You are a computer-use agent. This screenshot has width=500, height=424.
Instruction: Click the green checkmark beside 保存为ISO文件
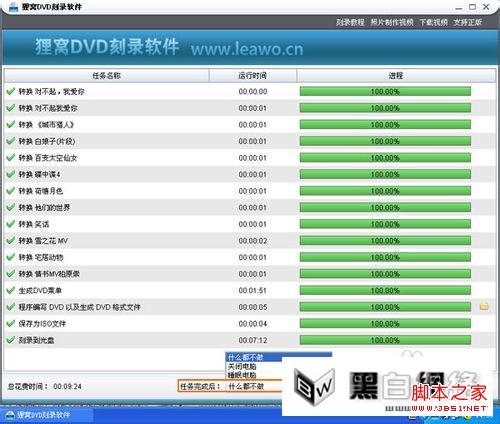[x=11, y=323]
